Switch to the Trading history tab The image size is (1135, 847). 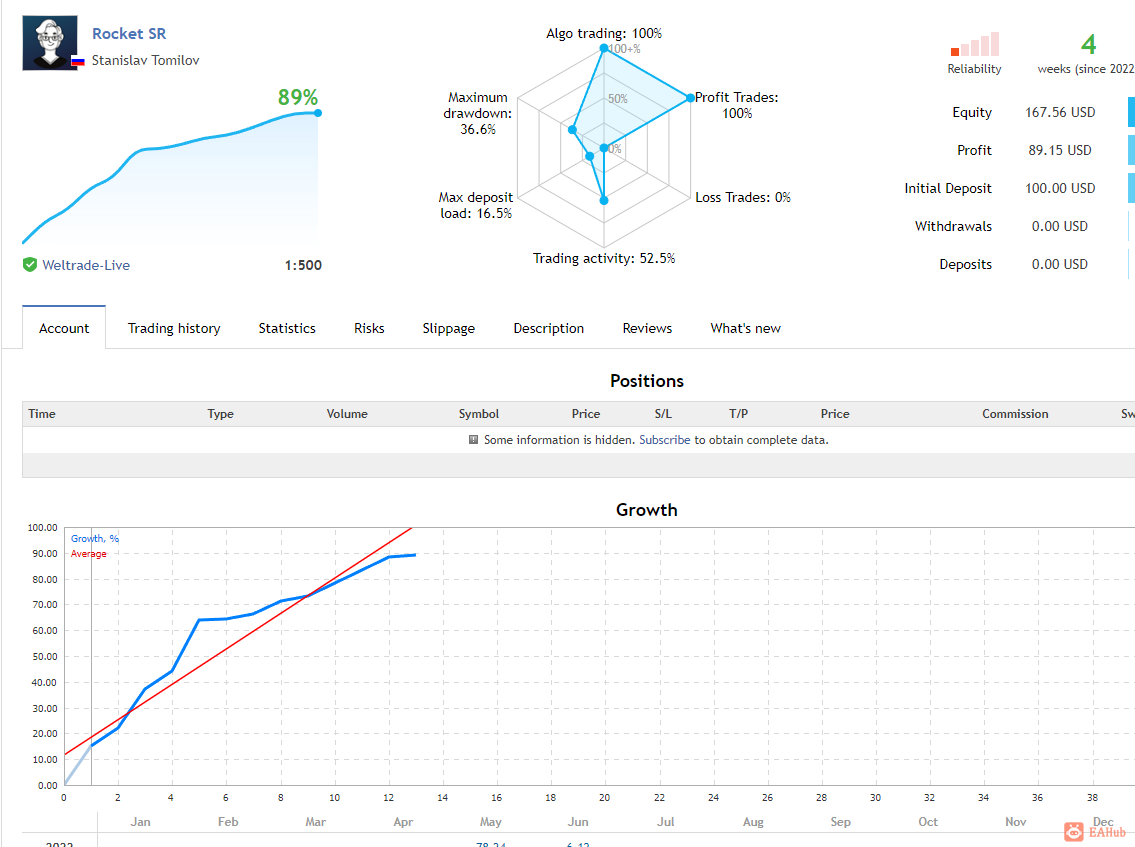pyautogui.click(x=174, y=328)
